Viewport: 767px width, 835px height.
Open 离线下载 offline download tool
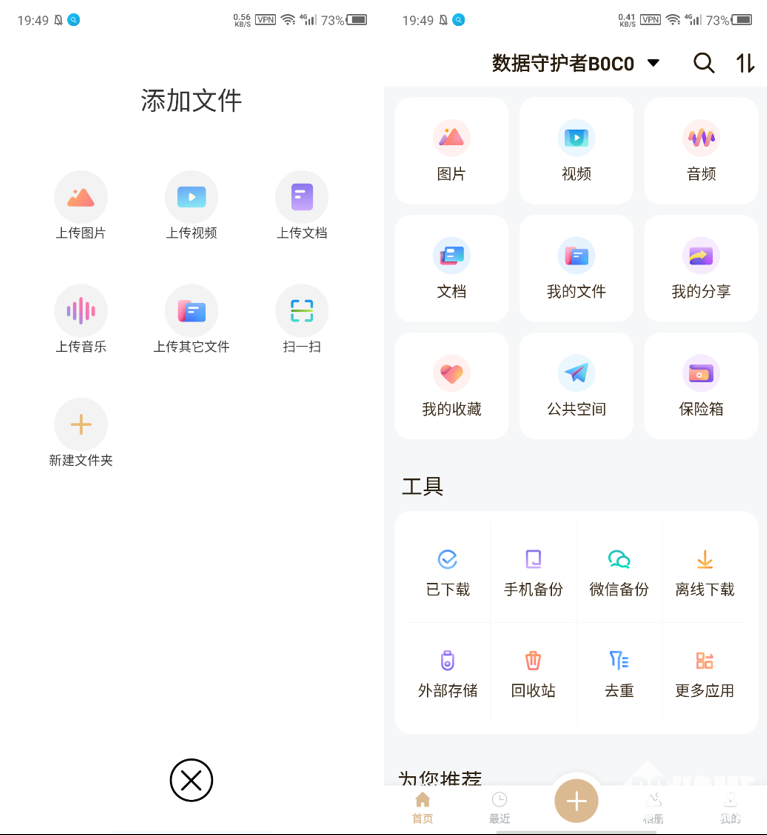pos(704,572)
